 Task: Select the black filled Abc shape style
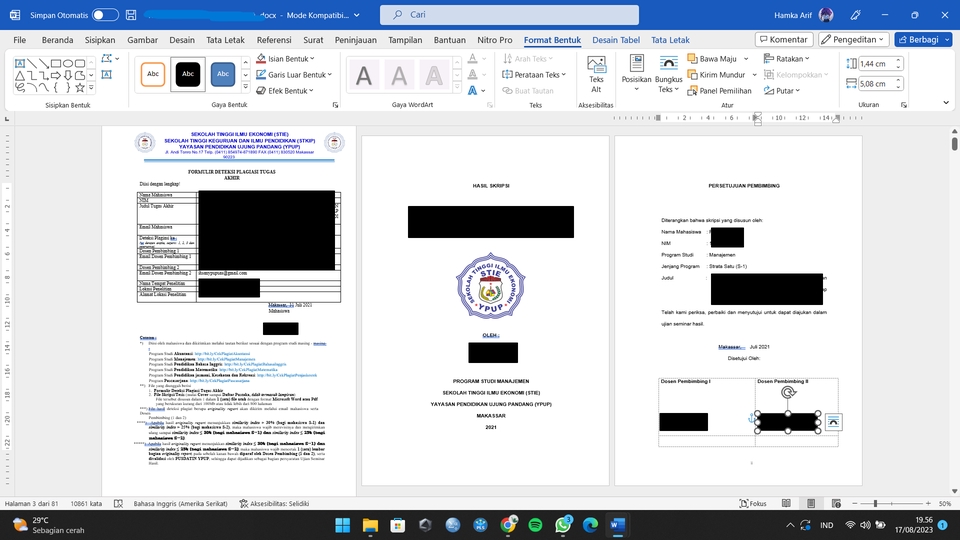coord(188,74)
